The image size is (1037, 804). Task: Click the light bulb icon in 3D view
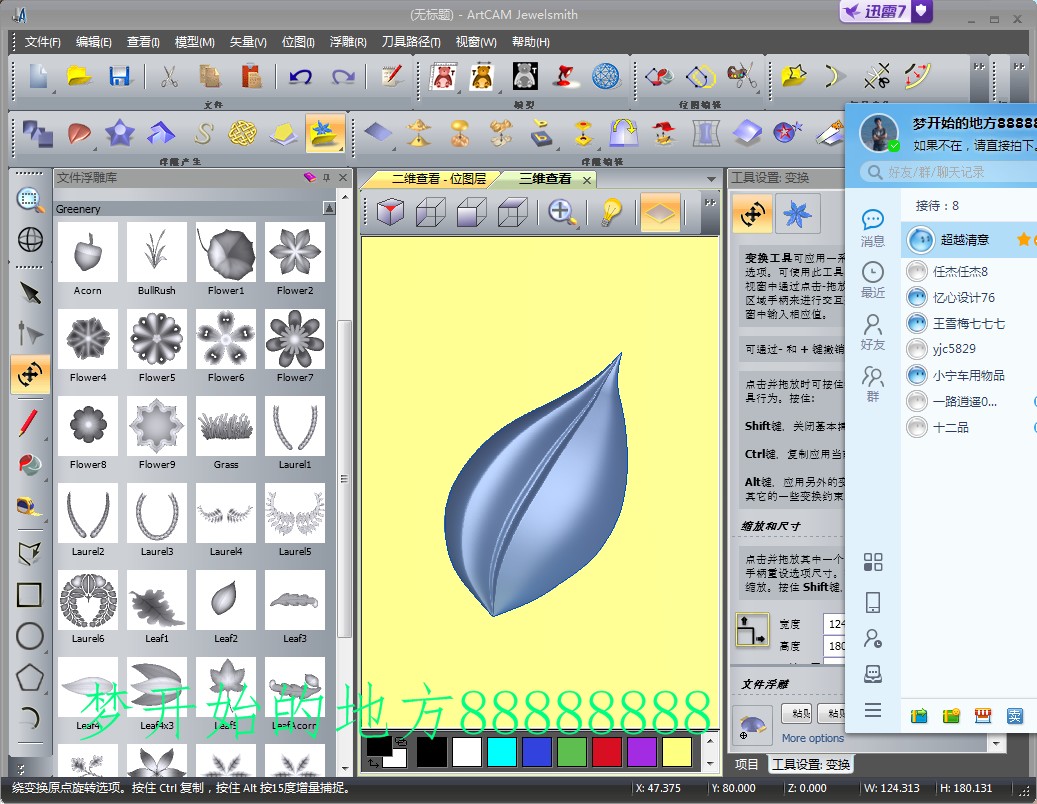click(612, 213)
